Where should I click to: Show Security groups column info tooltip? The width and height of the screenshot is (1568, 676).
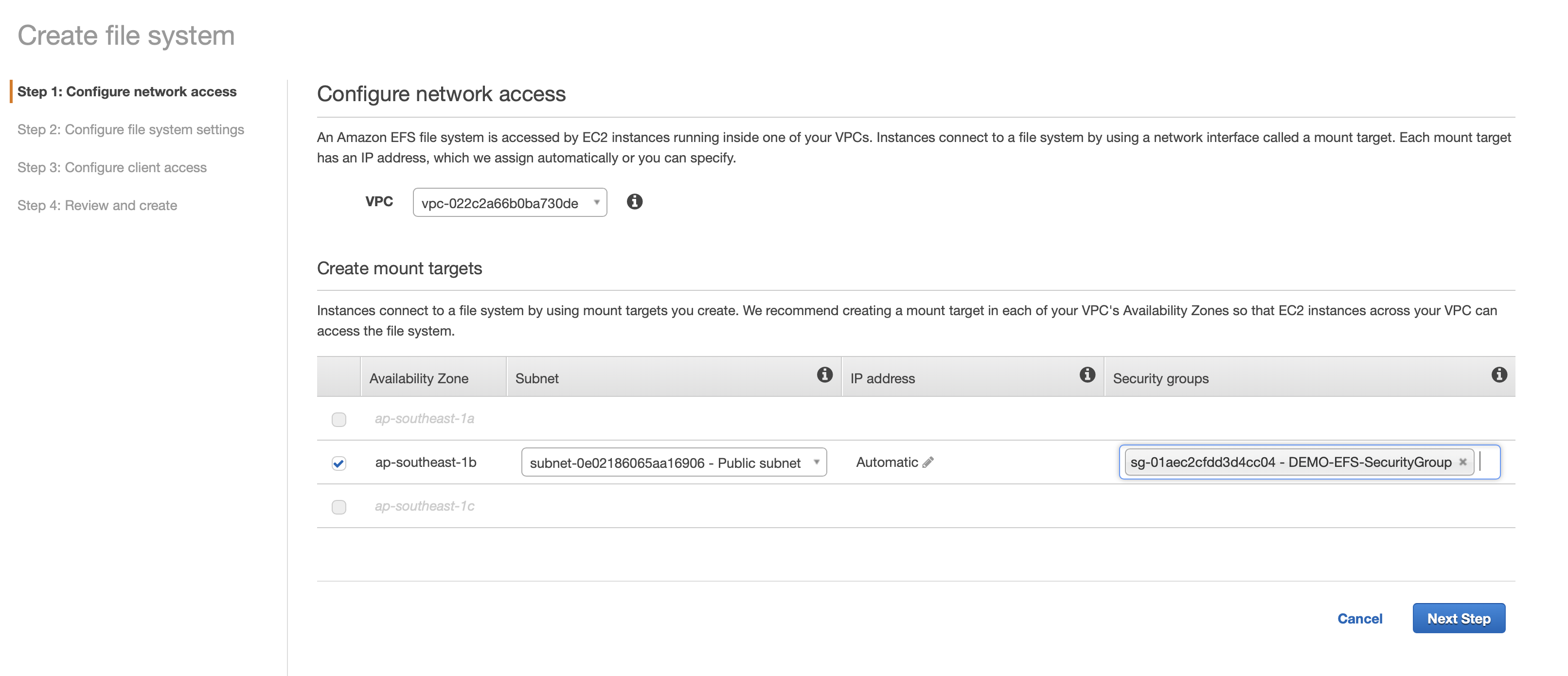(1498, 375)
